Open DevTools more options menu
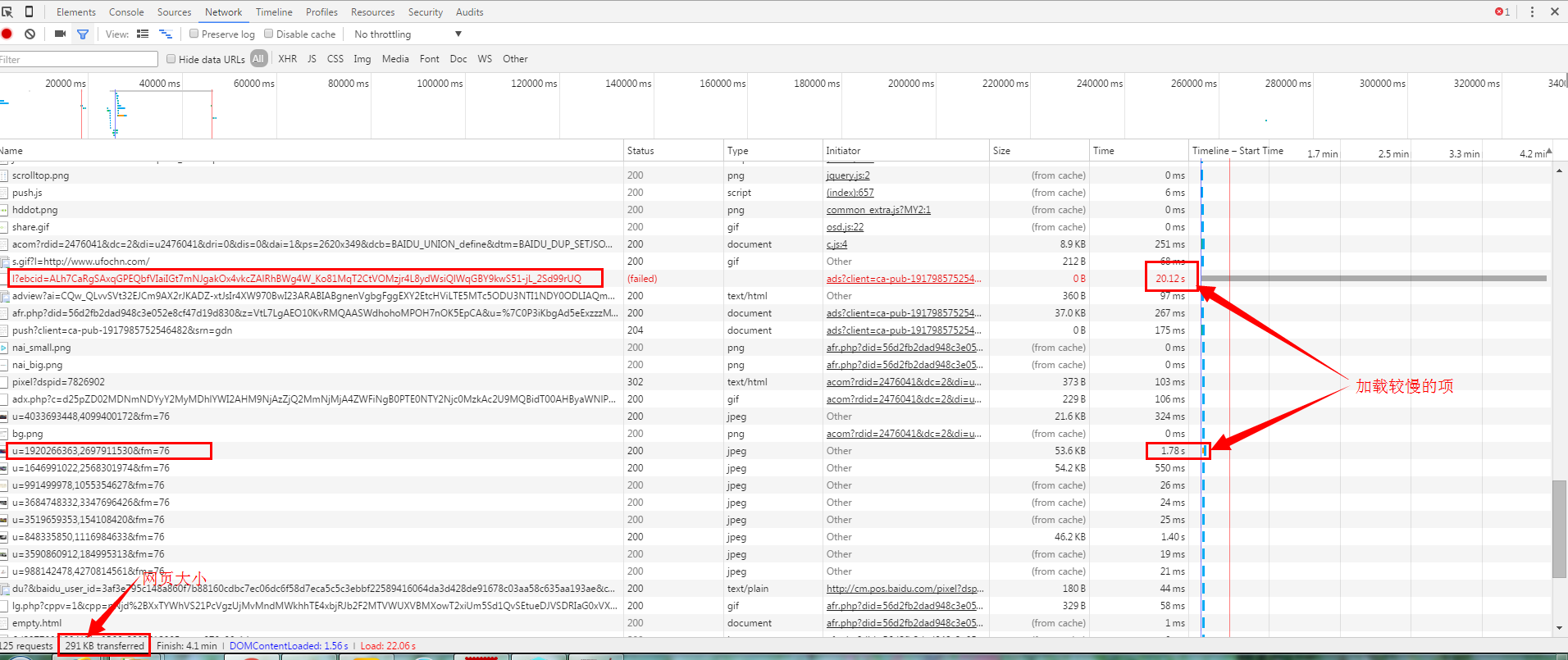The width and height of the screenshot is (1568, 660). 1531,11
